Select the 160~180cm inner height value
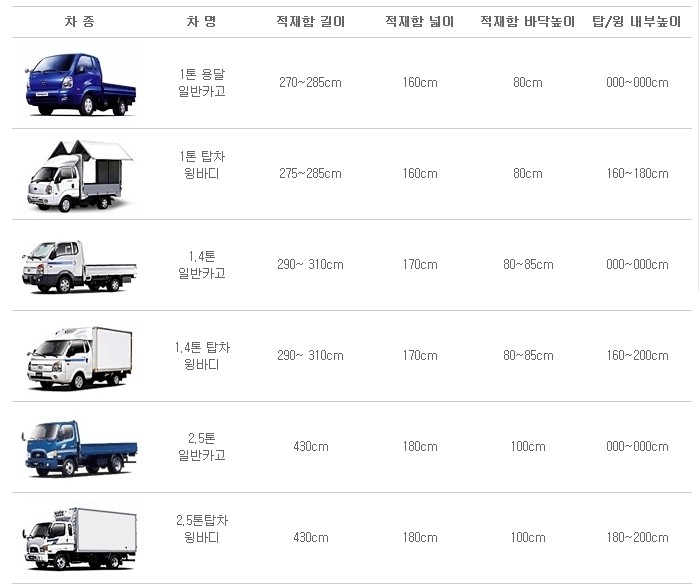The image size is (699, 584). click(x=637, y=173)
